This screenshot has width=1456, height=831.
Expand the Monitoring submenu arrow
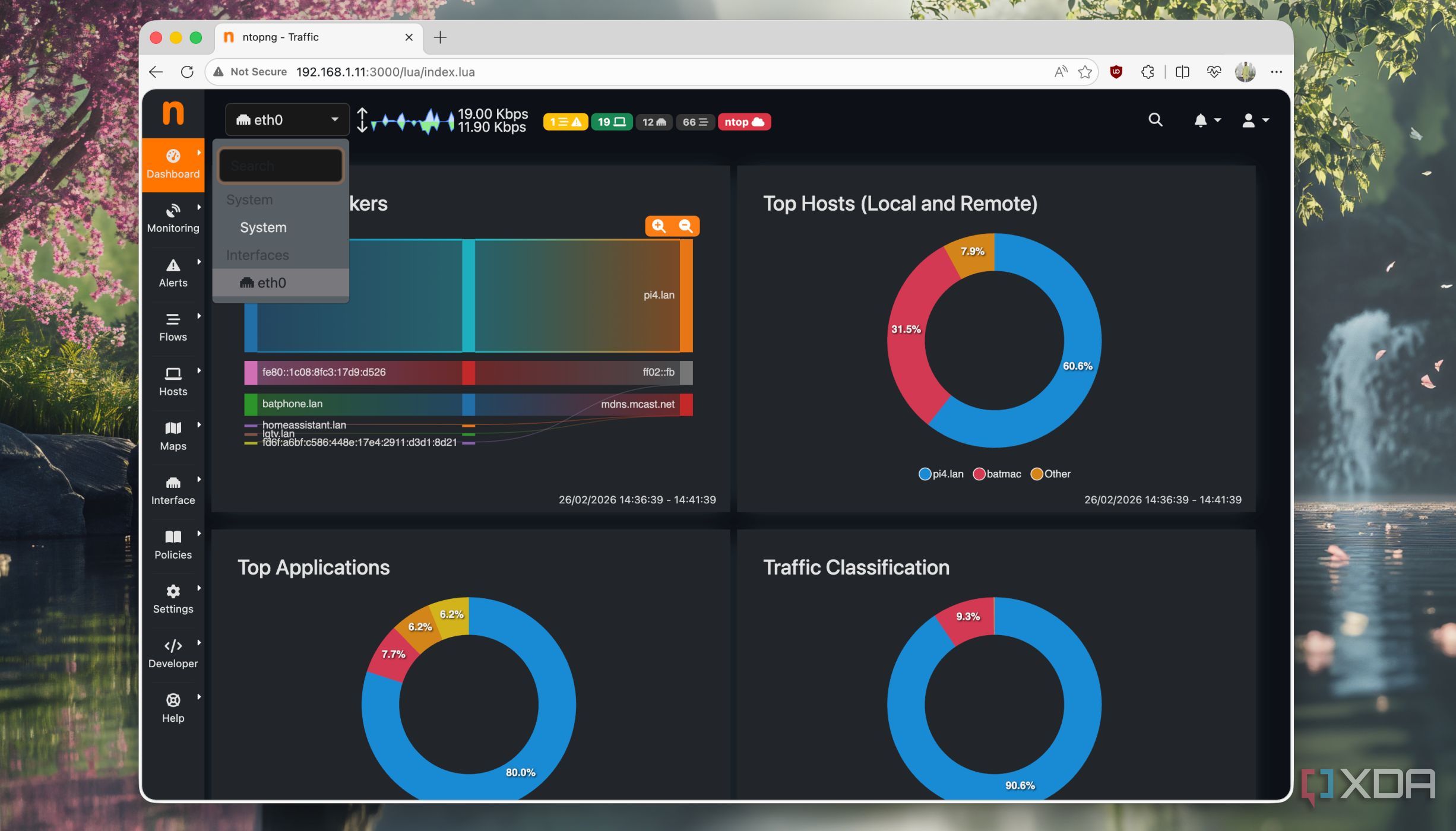pyautogui.click(x=199, y=207)
